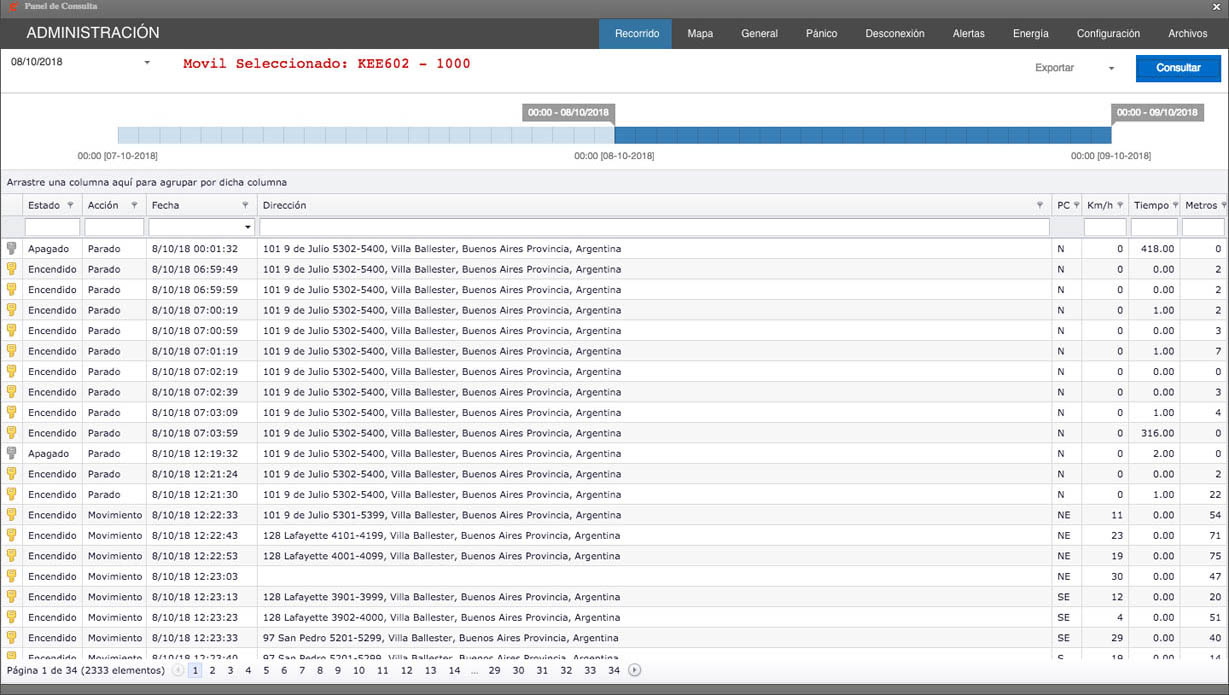
Task: Open the date selector dropdown 08/10/2018
Action: pos(147,63)
